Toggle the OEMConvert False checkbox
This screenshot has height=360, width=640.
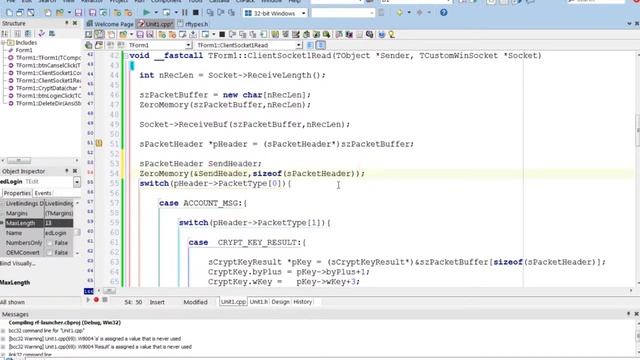click(x=50, y=253)
